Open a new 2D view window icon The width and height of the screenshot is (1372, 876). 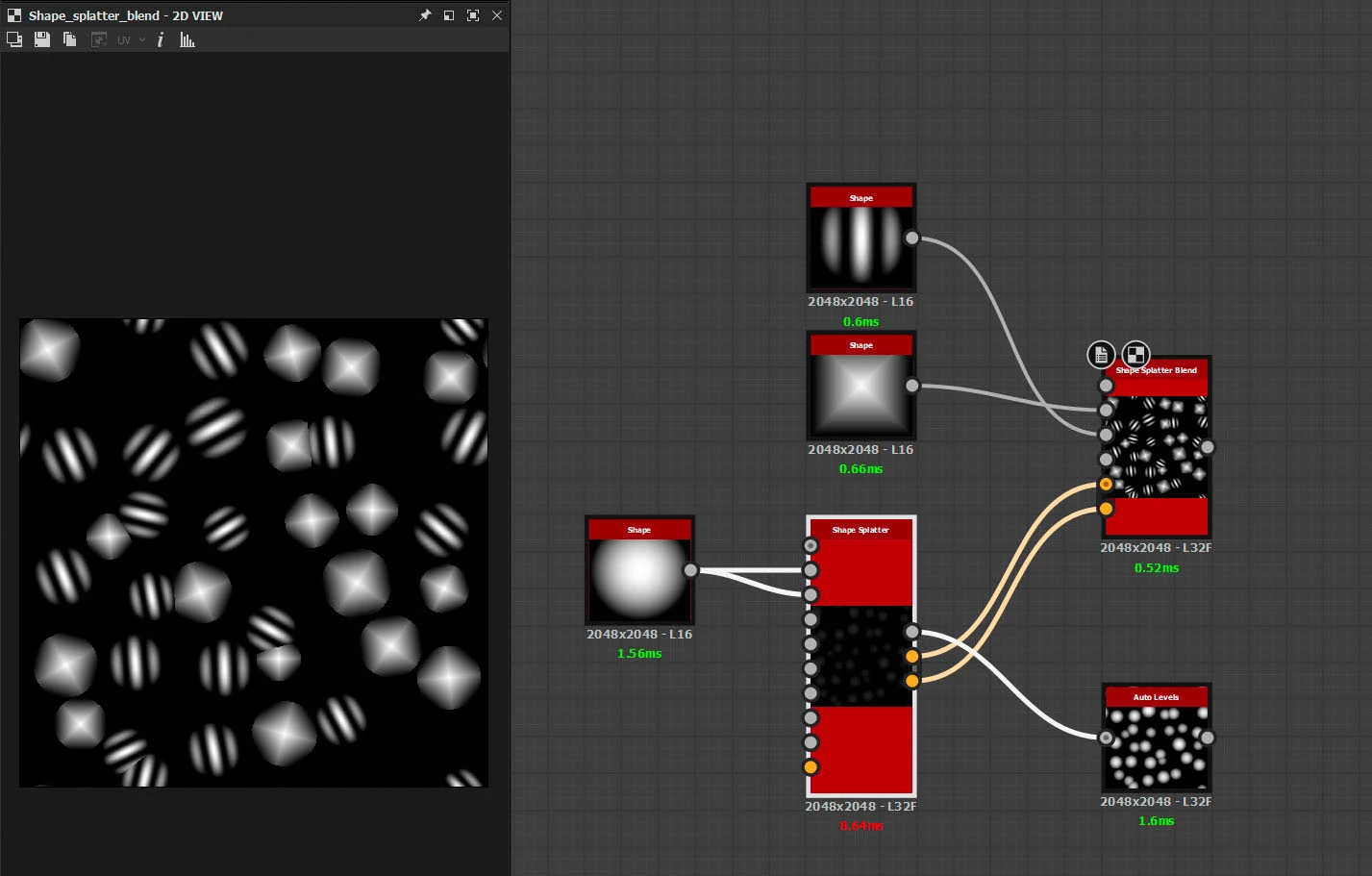[14, 39]
